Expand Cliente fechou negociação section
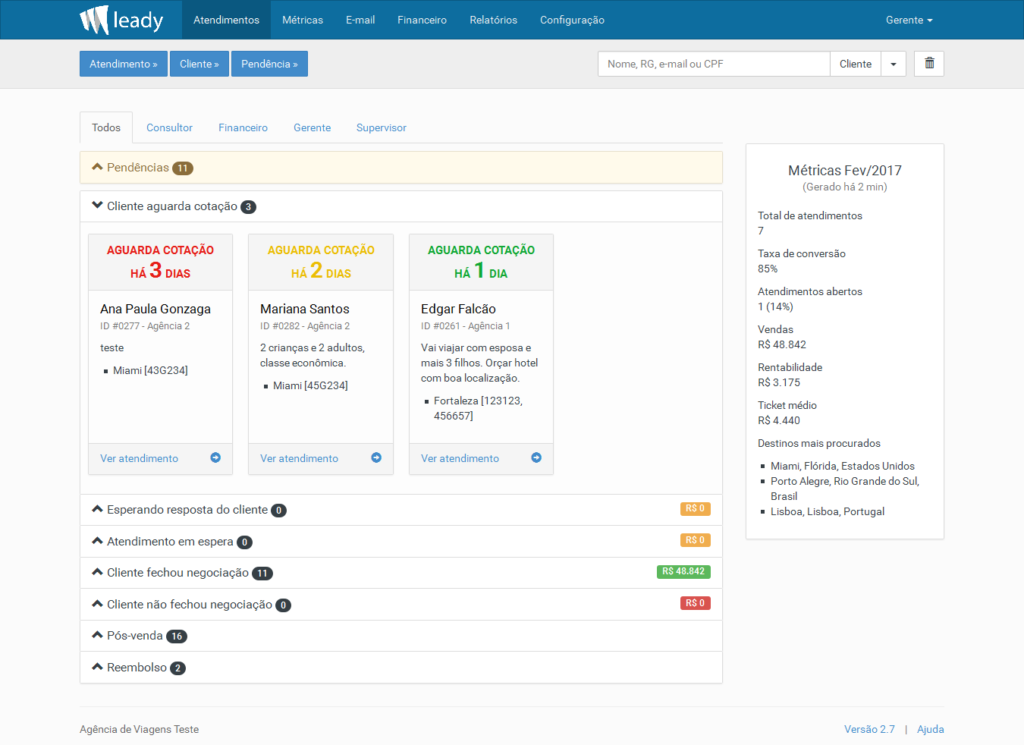 coord(97,573)
